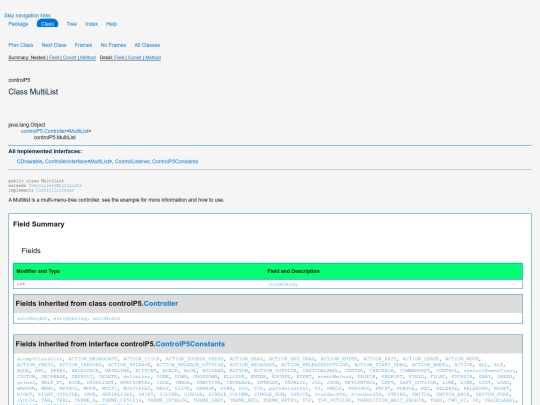Screen dimensions: 540x405
Task: Click the Modifier and Type column header
Action: tap(38, 271)
